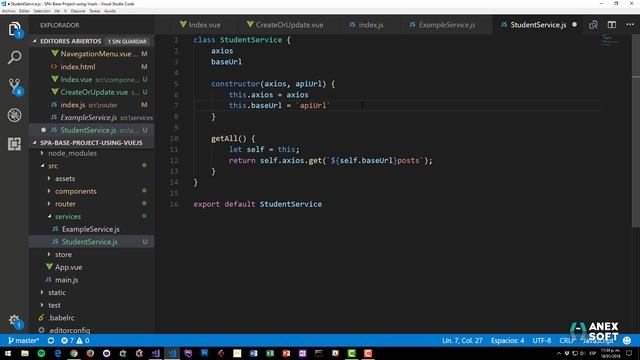Viewport: 640px width, 360px height.
Task: Split the editor with split icon
Action: (x=611, y=25)
